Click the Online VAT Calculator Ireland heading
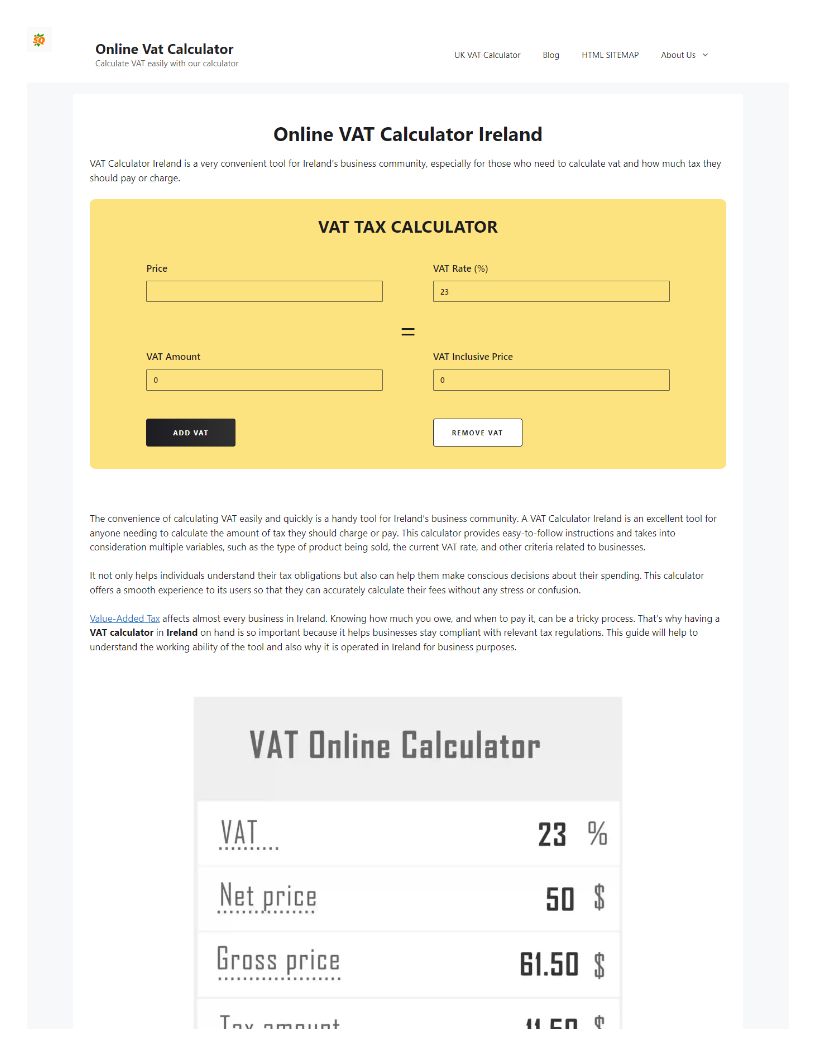Image resolution: width=816 pixels, height=1056 pixels. pyautogui.click(x=408, y=134)
